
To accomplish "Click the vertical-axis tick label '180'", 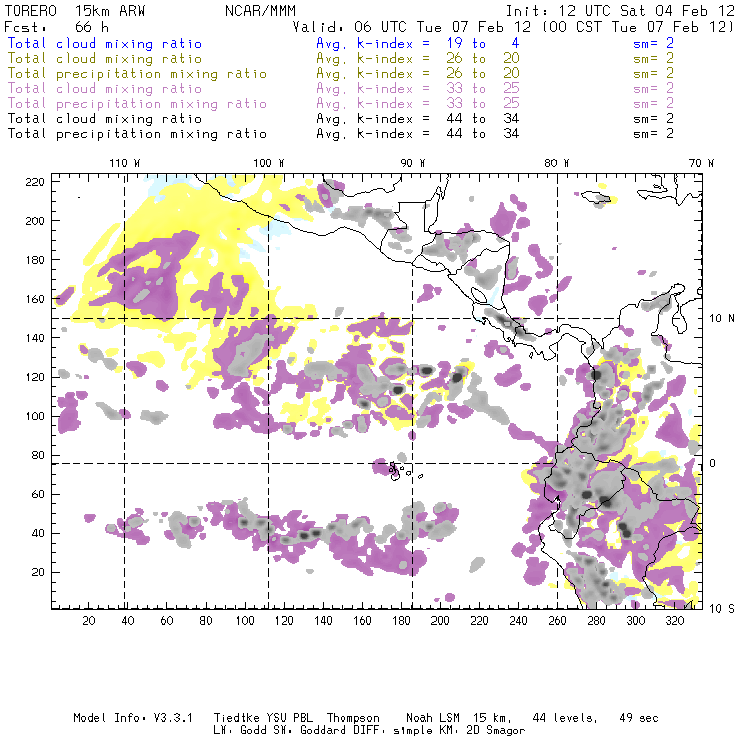I will [x=35, y=260].
